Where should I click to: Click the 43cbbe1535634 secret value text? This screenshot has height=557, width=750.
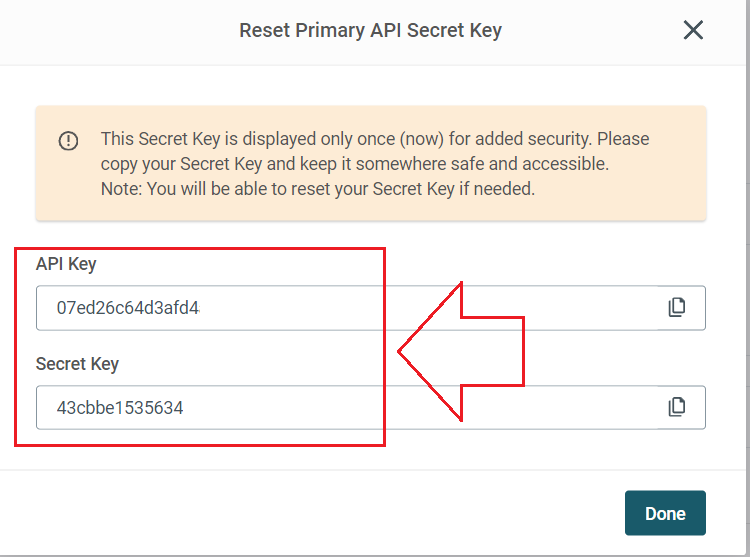coord(120,408)
